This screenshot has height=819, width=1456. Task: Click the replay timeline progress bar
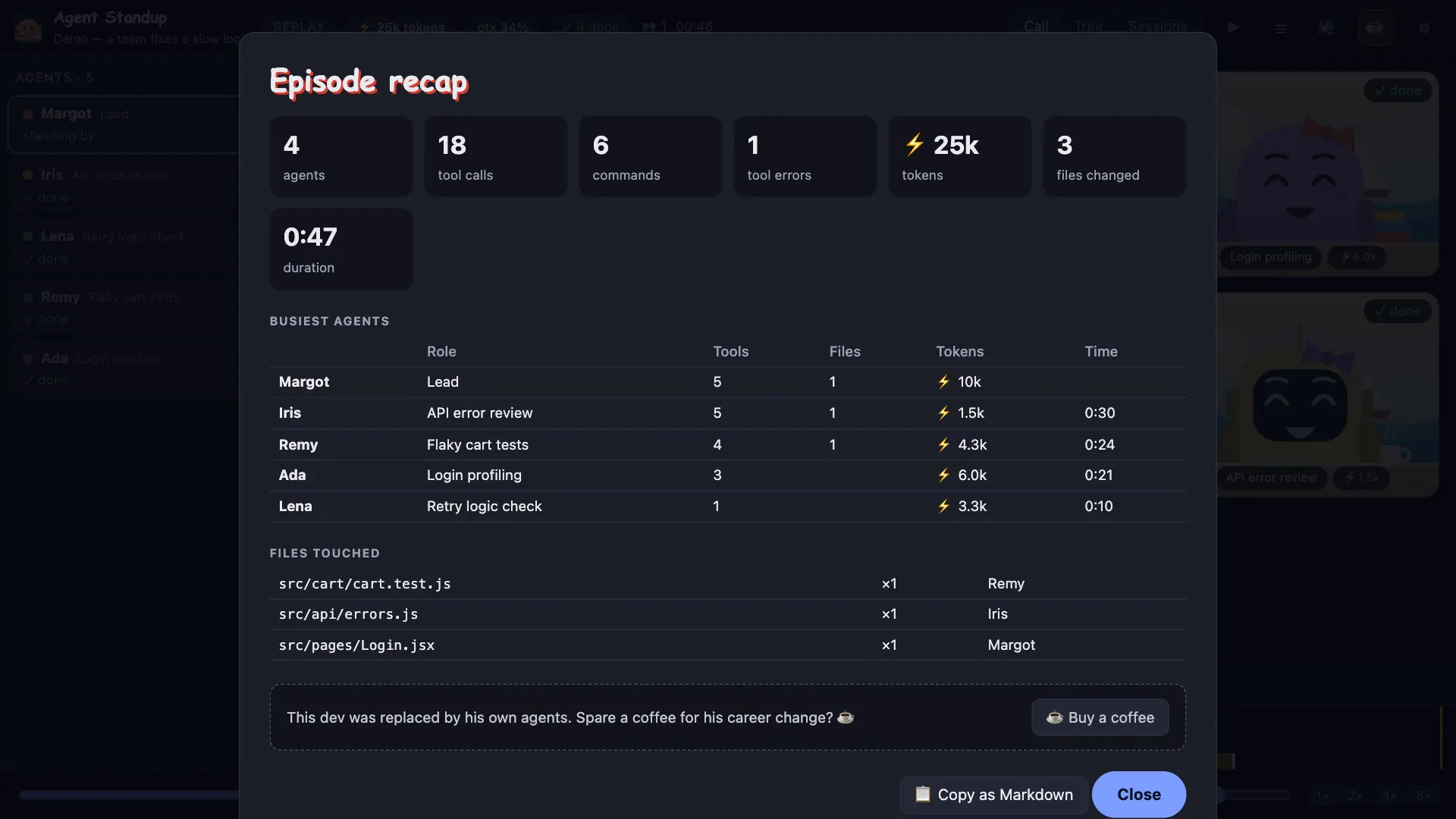(129, 795)
